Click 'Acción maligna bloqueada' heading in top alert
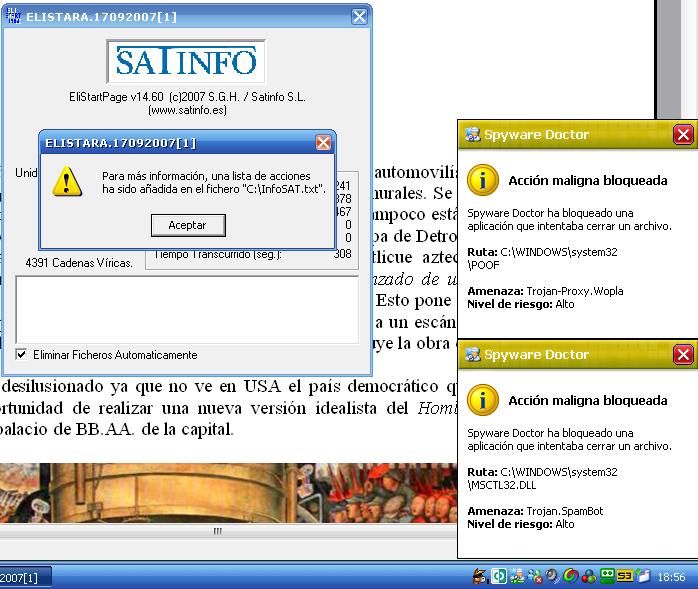 pyautogui.click(x=588, y=180)
